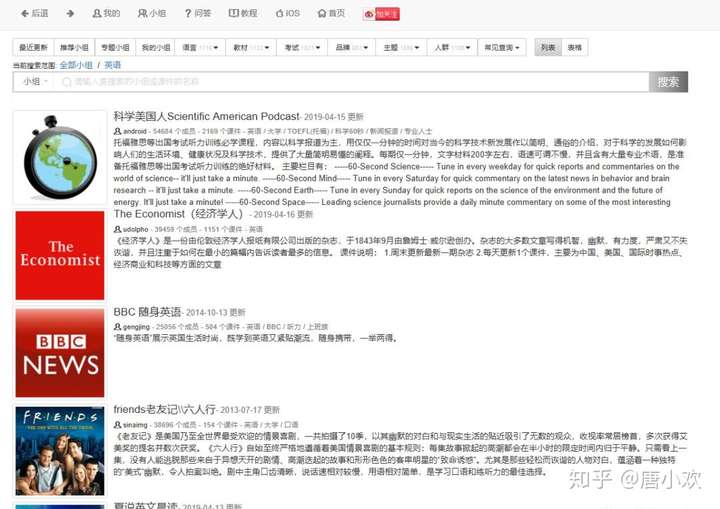
Task: Open the 小组 search scope dropdown
Action: pyautogui.click(x=34, y=82)
